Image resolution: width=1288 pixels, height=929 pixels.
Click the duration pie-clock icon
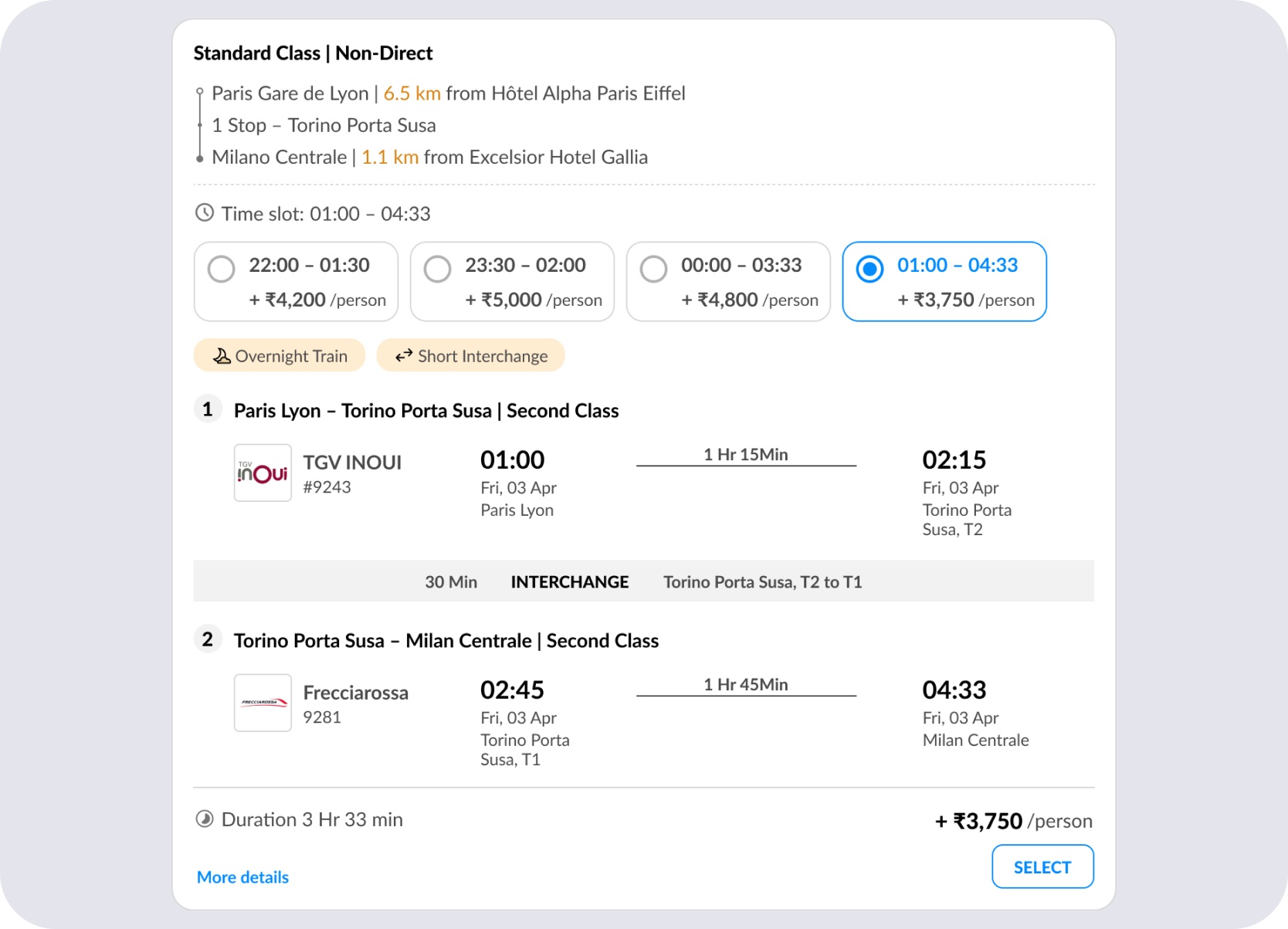[205, 819]
